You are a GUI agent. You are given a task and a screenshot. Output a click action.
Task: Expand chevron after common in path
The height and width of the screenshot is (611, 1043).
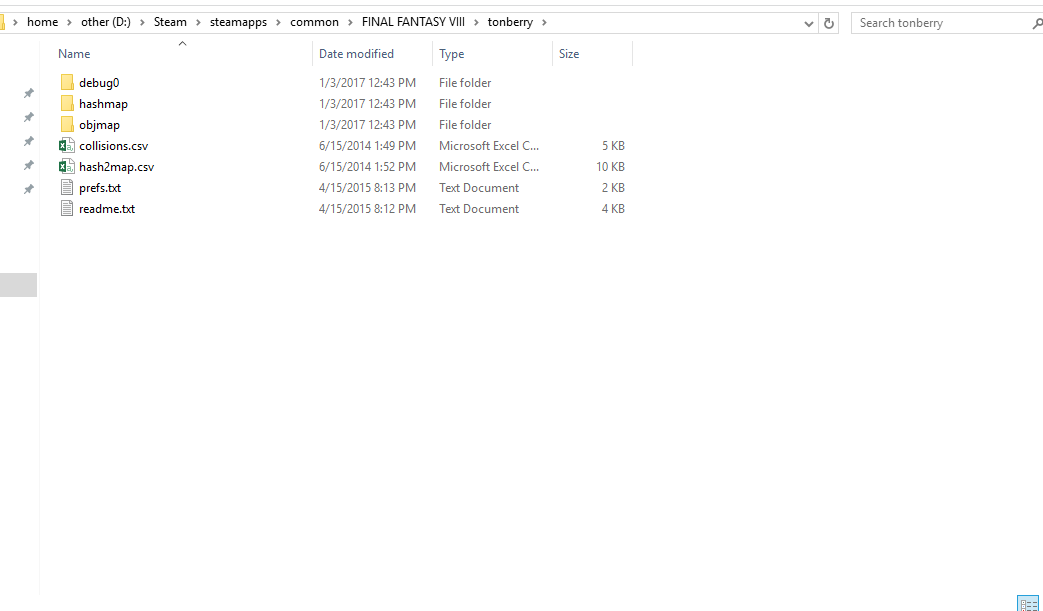(x=350, y=23)
